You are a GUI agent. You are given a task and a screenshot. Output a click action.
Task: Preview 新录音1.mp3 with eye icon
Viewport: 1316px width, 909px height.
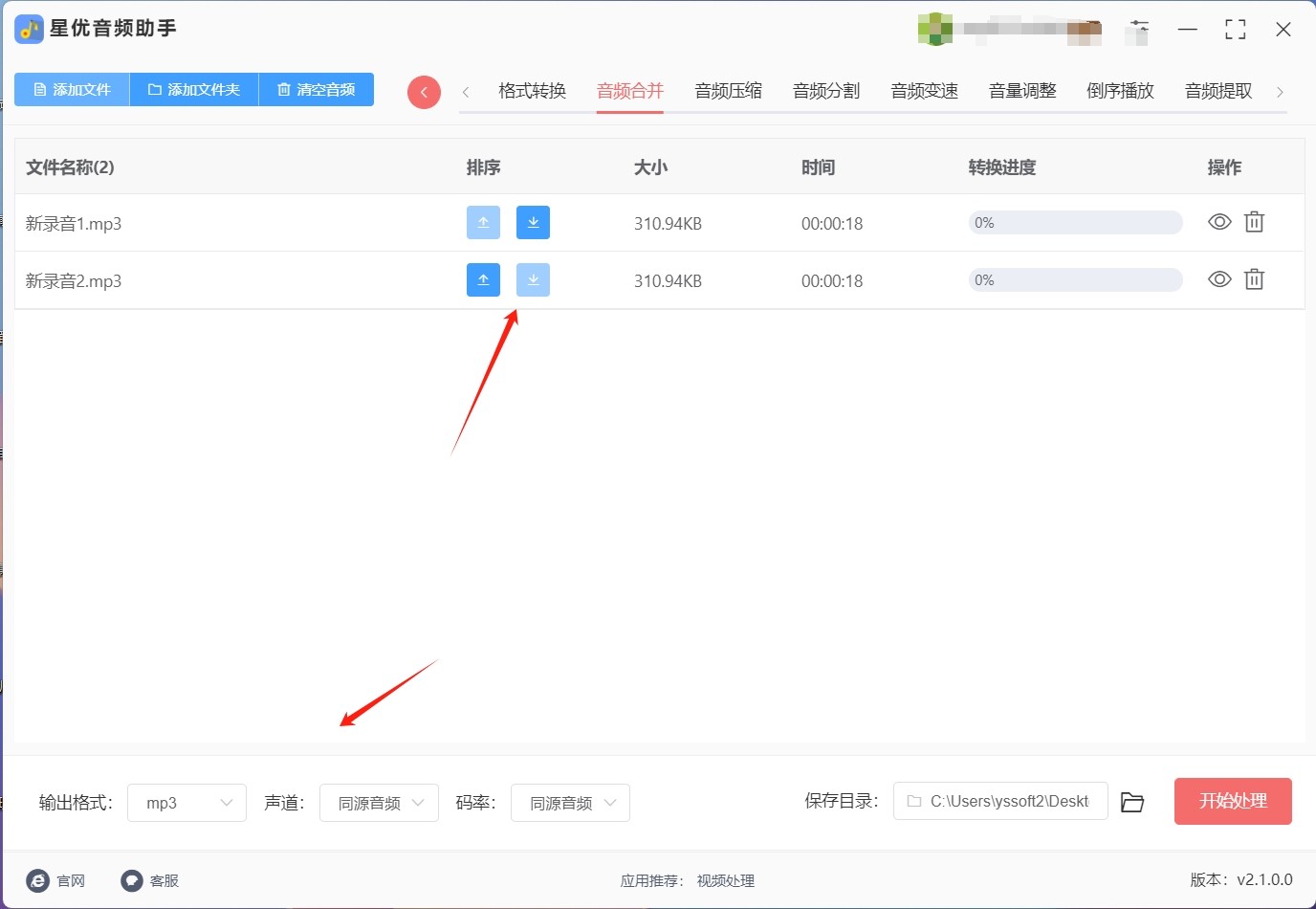[x=1219, y=222]
